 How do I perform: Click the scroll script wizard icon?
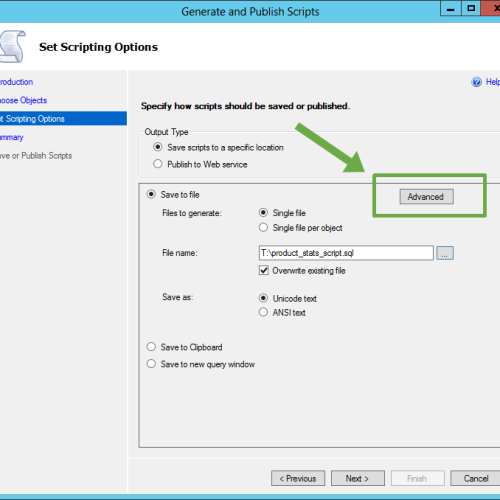pos(13,46)
